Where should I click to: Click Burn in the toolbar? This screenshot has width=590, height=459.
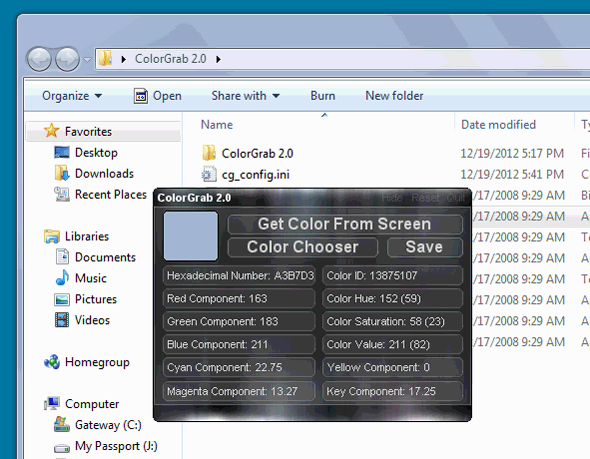click(x=322, y=96)
